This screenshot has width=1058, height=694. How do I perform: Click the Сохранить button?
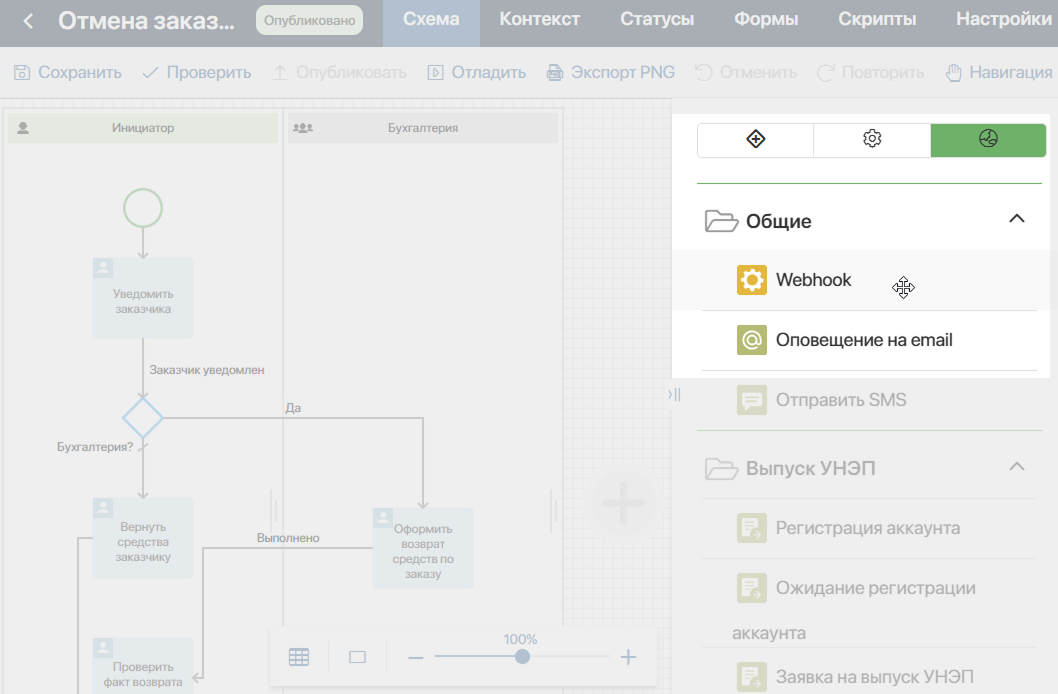point(68,73)
